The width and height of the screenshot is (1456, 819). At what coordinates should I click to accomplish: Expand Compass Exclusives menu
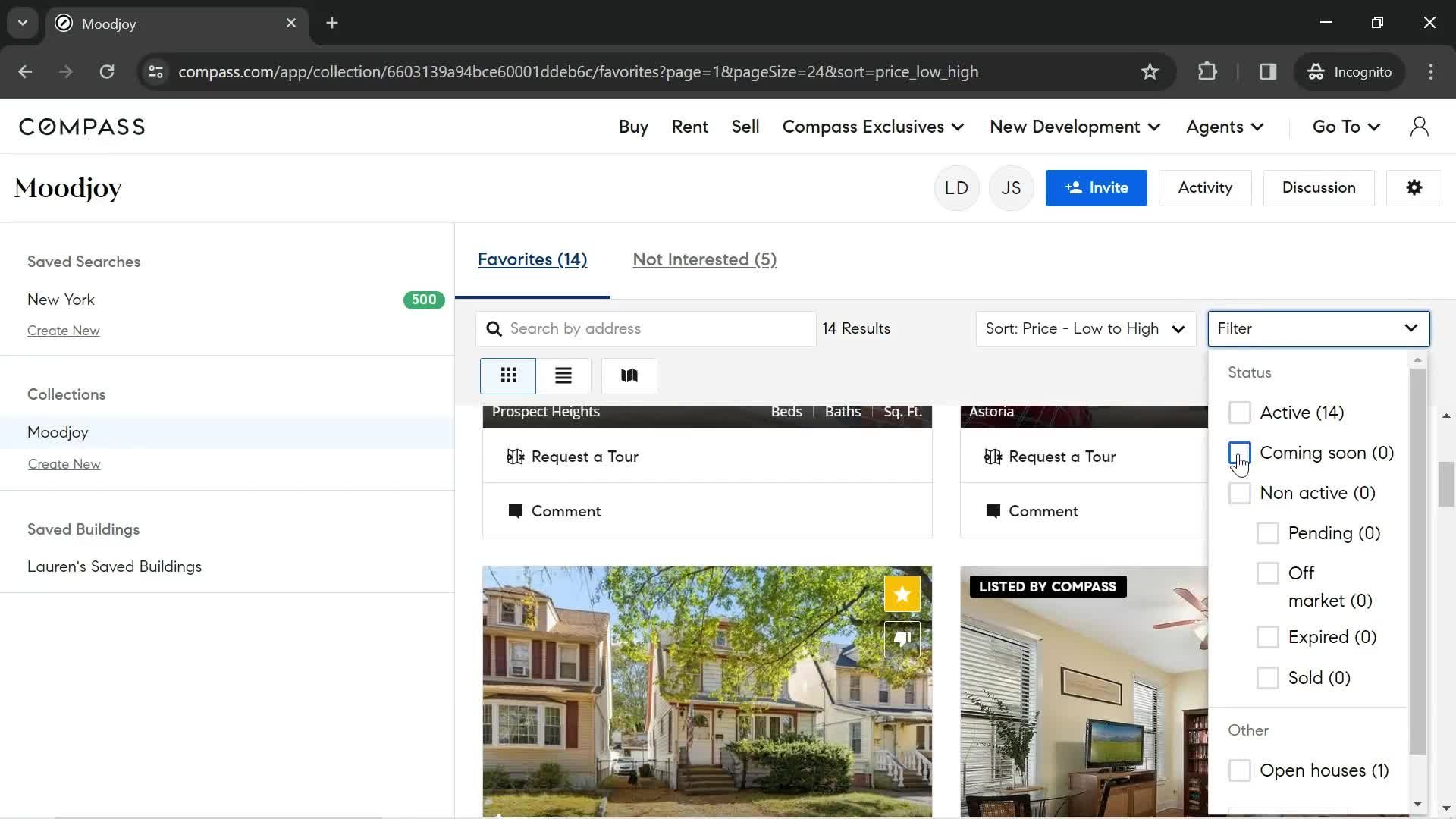coord(873,127)
